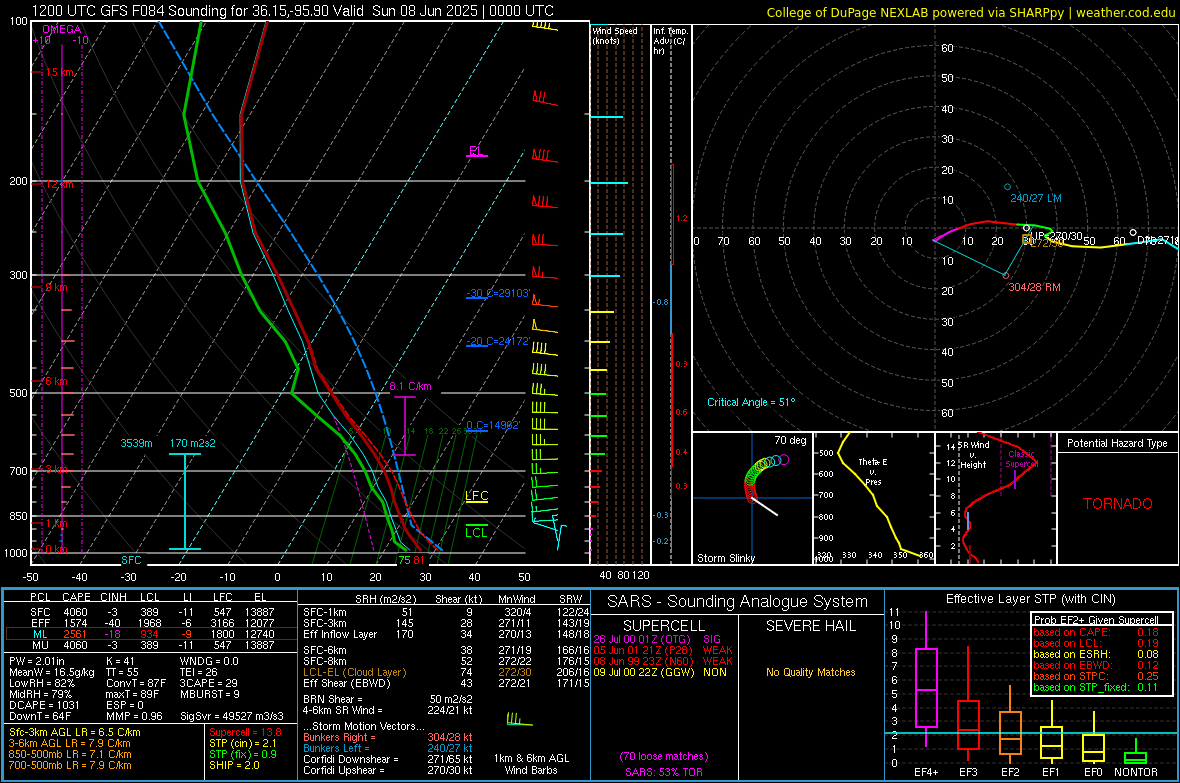
Task: Click the 'Bunkers Left' storm motion line
Action: [388, 748]
